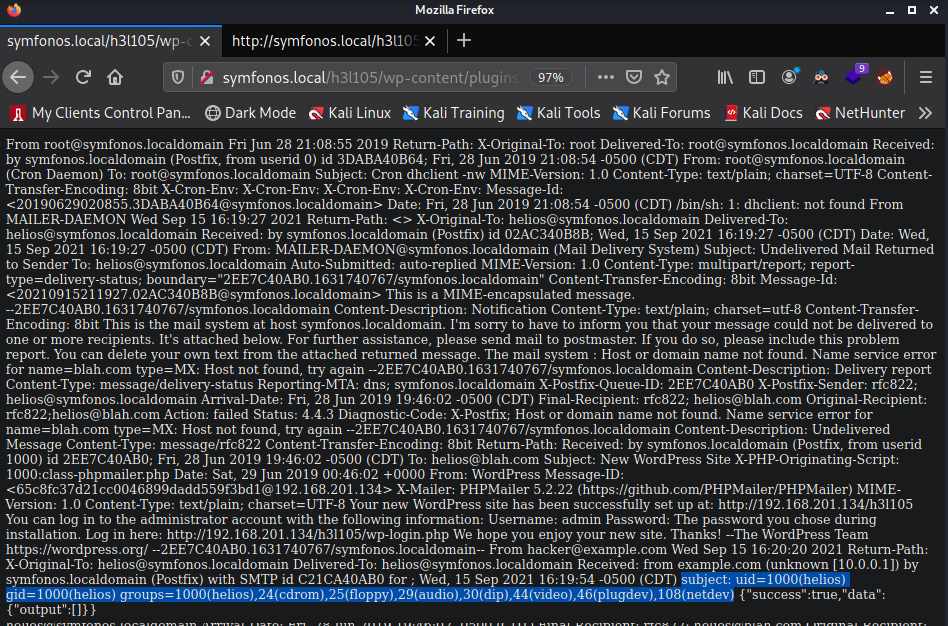The width and height of the screenshot is (948, 626).
Task: Open the Firefox hamburger application menu
Action: 926,77
